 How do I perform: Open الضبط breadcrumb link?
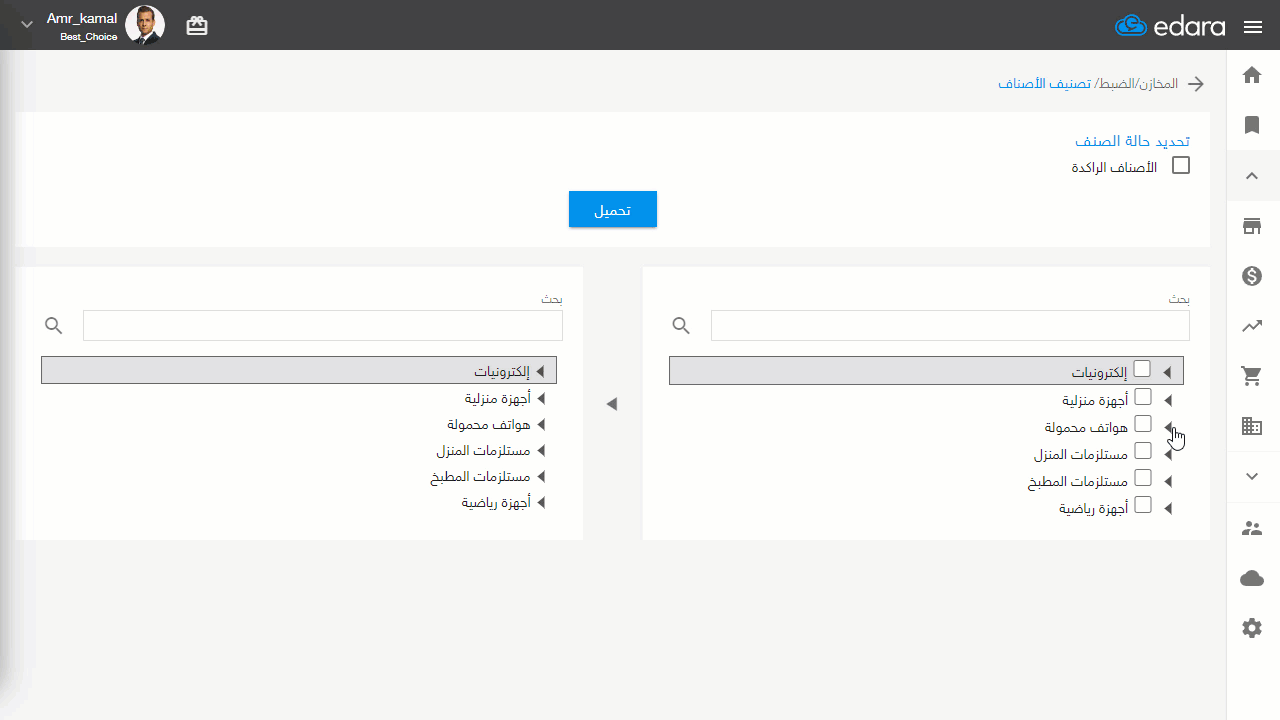pyautogui.click(x=1116, y=84)
